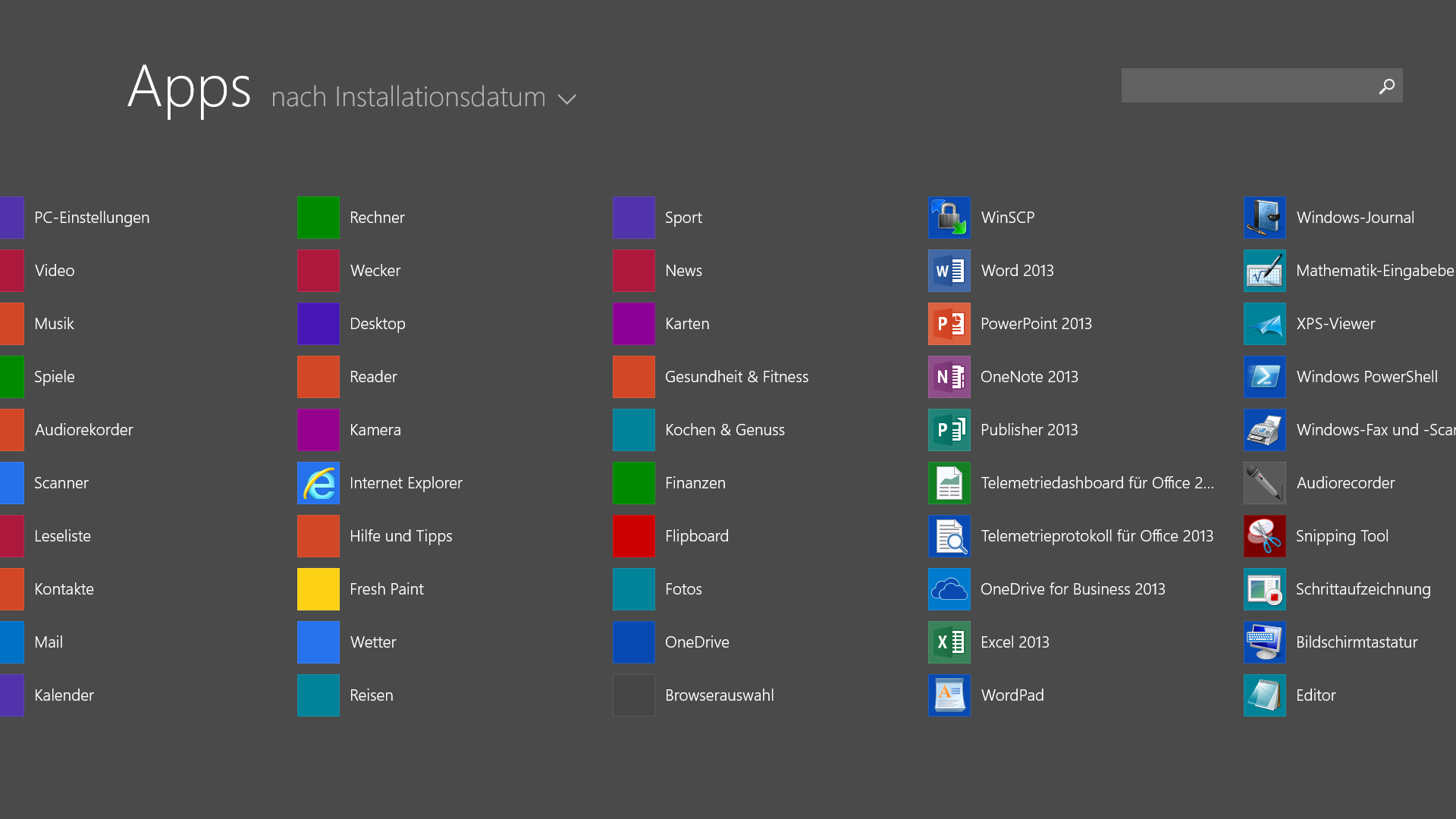Open 'nach Installationsdatum' sorting dropdown

[x=408, y=97]
